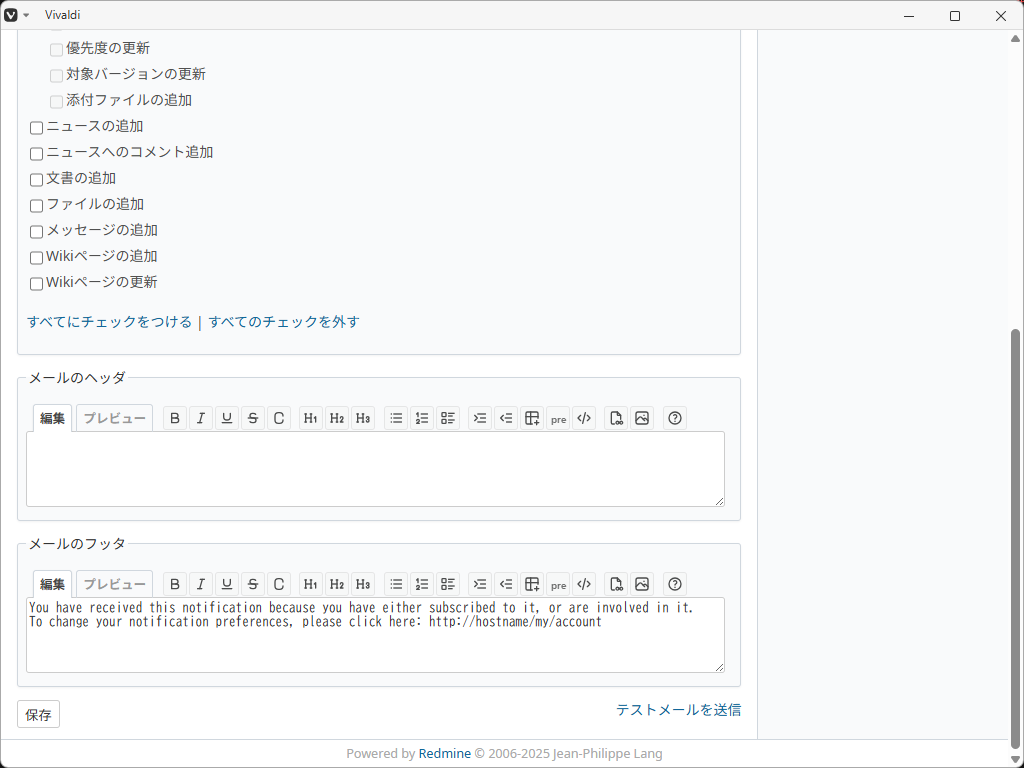Open the formatting help in the header toolbar
This screenshot has height=768, width=1024.
[x=675, y=418]
